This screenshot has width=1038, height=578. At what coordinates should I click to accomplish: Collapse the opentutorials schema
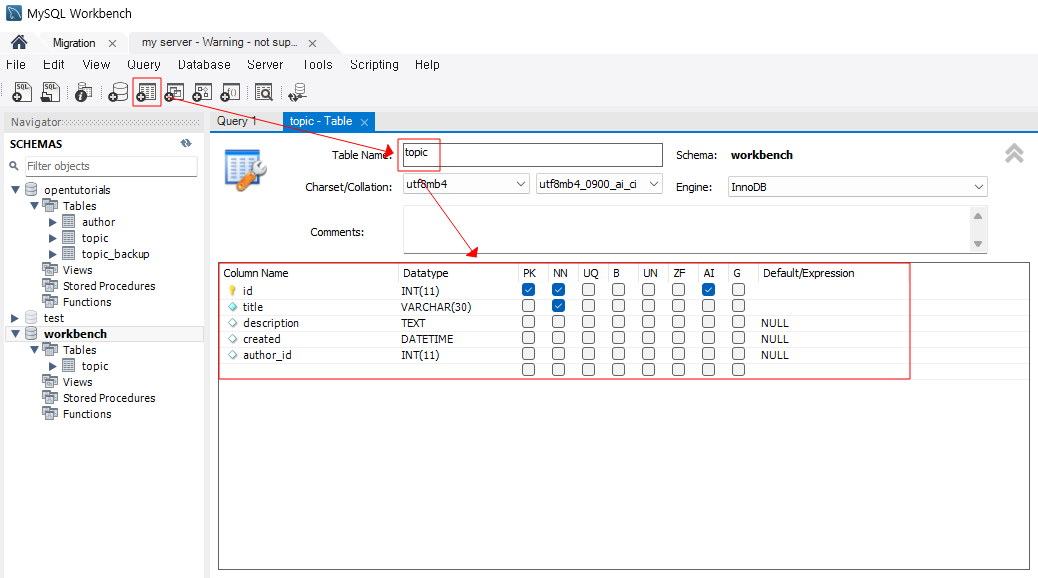tap(15, 189)
